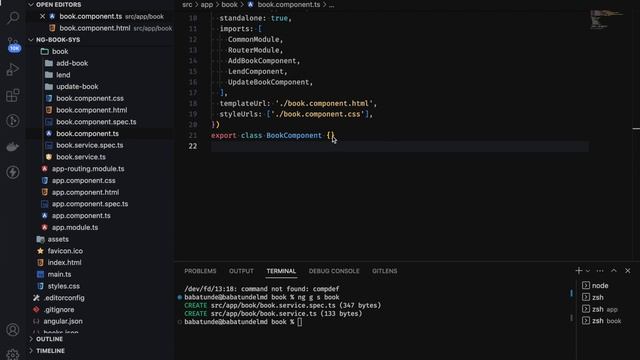Screen dimensions: 640x360
Task: Open book.component.spec.ts file
Action: [96, 122]
